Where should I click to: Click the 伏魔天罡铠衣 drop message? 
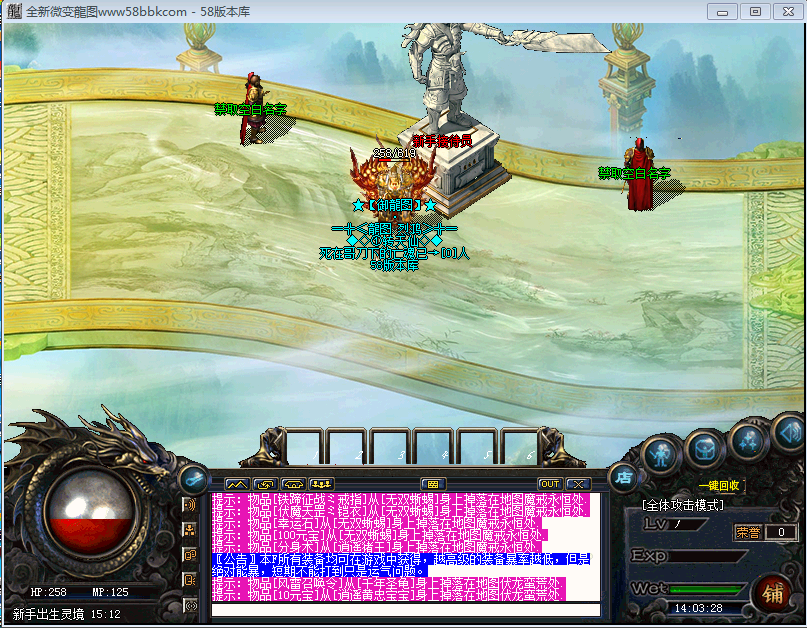click(x=400, y=511)
